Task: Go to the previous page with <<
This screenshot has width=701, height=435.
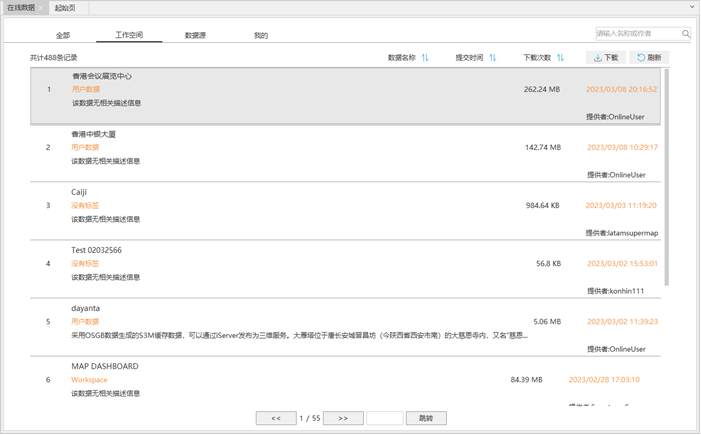Action: [x=276, y=418]
